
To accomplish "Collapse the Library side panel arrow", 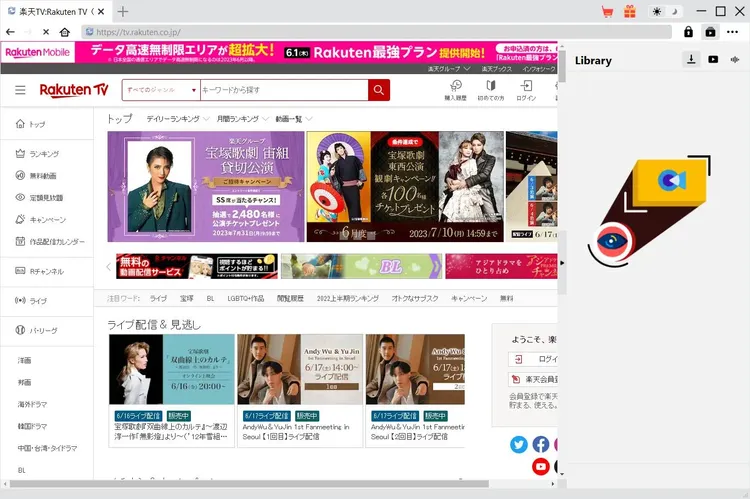I will (561, 262).
